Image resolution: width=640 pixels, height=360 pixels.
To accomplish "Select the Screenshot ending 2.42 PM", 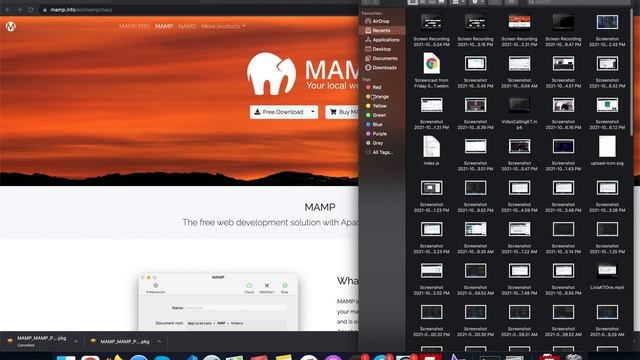I will [x=607, y=30].
